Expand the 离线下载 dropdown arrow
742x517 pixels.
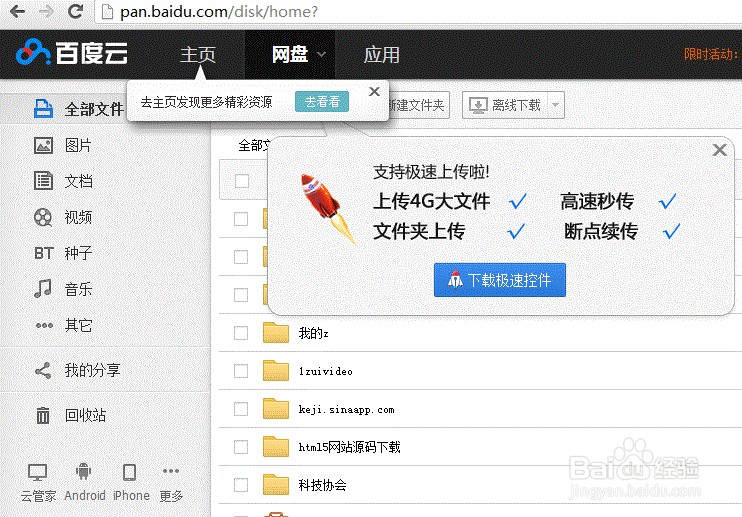[x=556, y=105]
